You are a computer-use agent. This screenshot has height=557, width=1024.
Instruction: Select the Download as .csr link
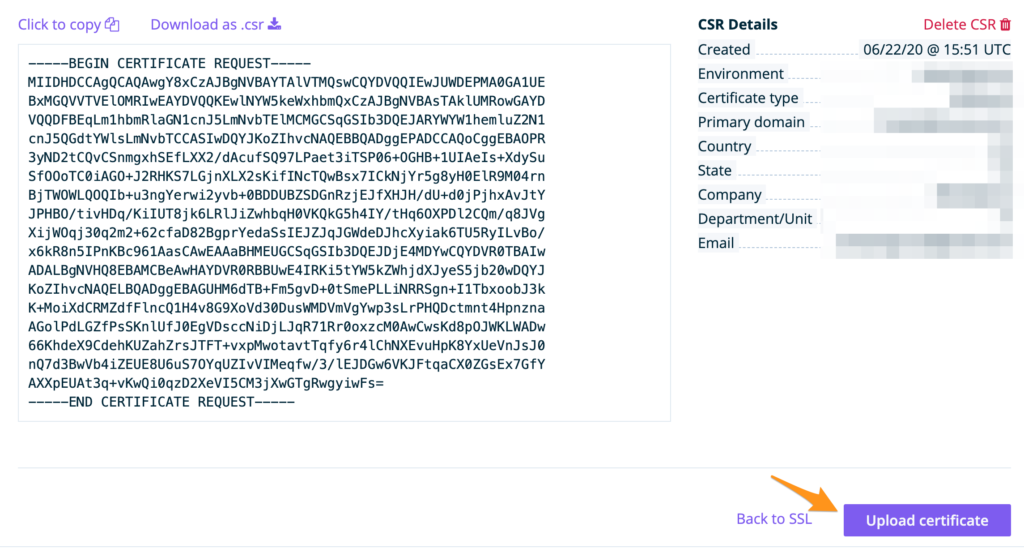pyautogui.click(x=208, y=25)
